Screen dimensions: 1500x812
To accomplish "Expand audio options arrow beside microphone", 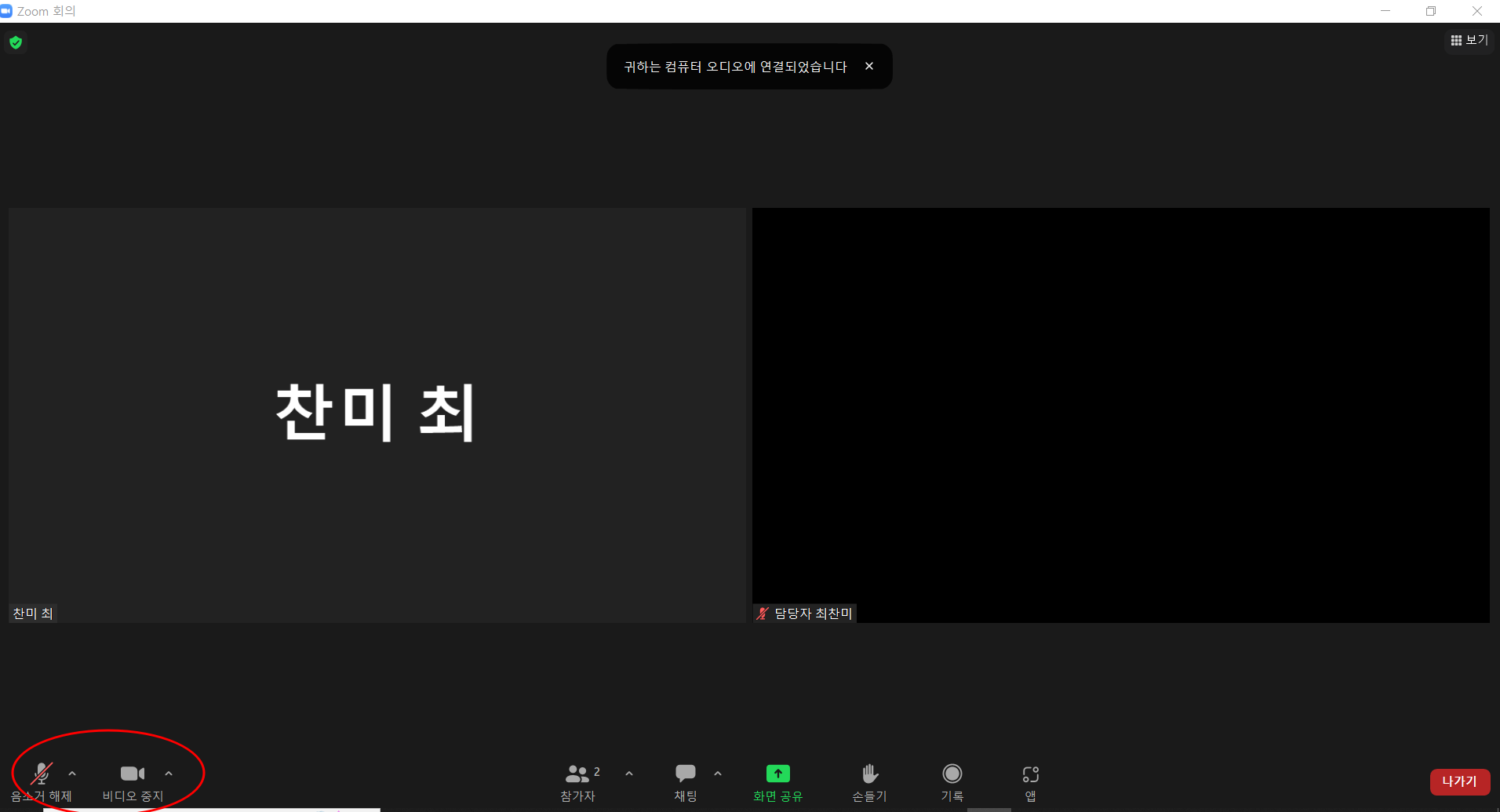I will [72, 774].
